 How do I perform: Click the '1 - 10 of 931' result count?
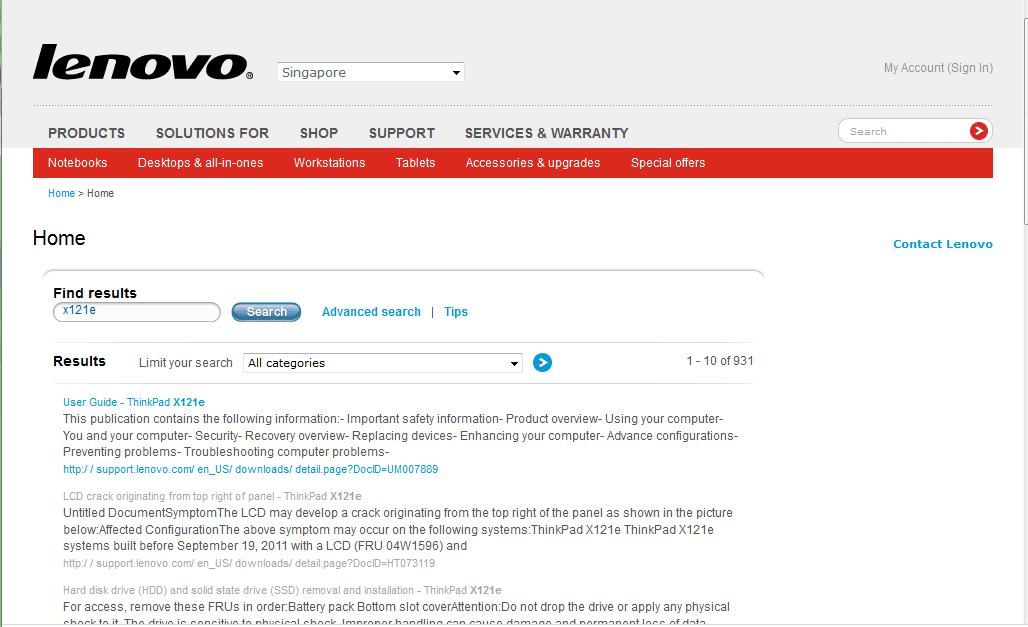(x=720, y=361)
